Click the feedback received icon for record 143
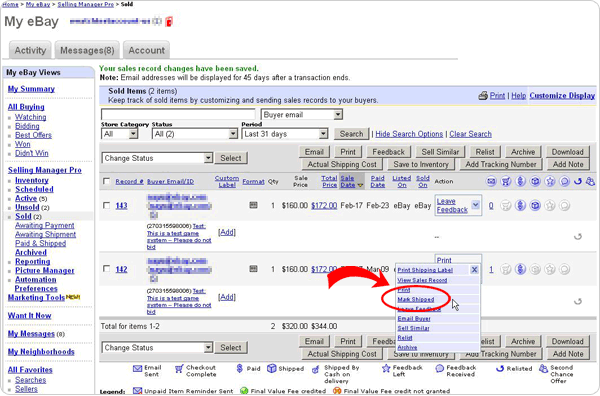Image resolution: width=600 pixels, height=396 pixels. coord(564,205)
